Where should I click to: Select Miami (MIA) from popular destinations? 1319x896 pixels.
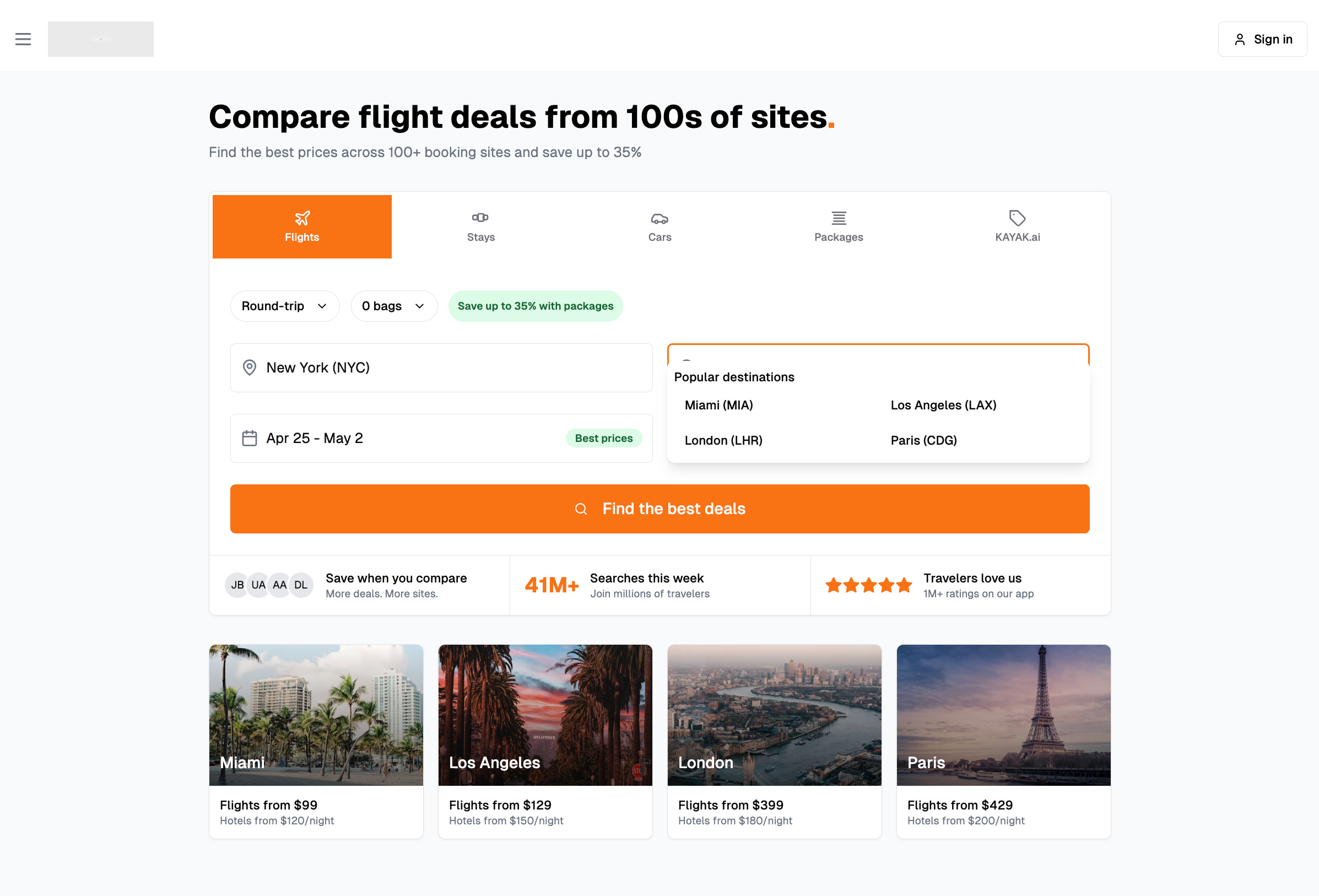718,406
